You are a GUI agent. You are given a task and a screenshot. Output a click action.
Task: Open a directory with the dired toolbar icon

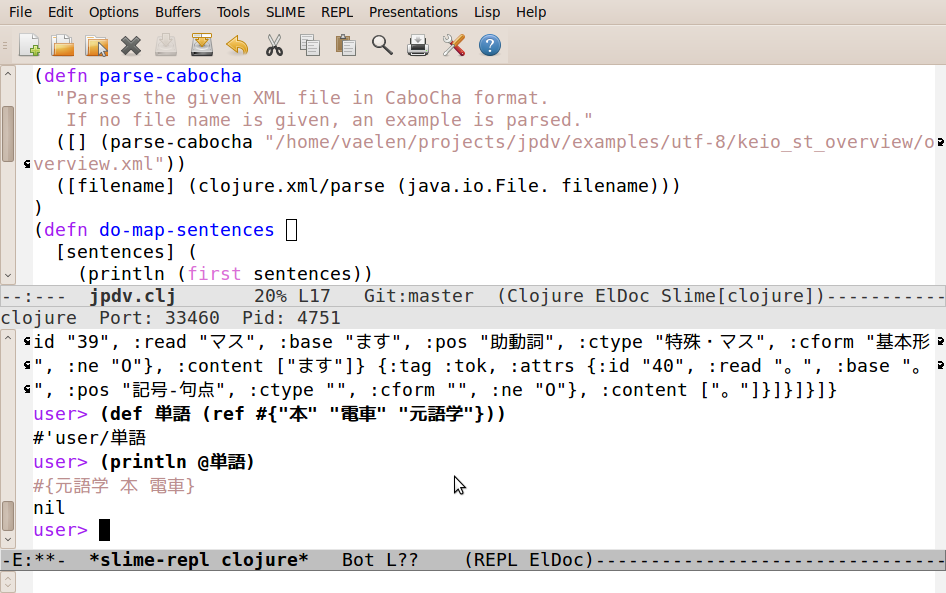pyautogui.click(x=95, y=45)
